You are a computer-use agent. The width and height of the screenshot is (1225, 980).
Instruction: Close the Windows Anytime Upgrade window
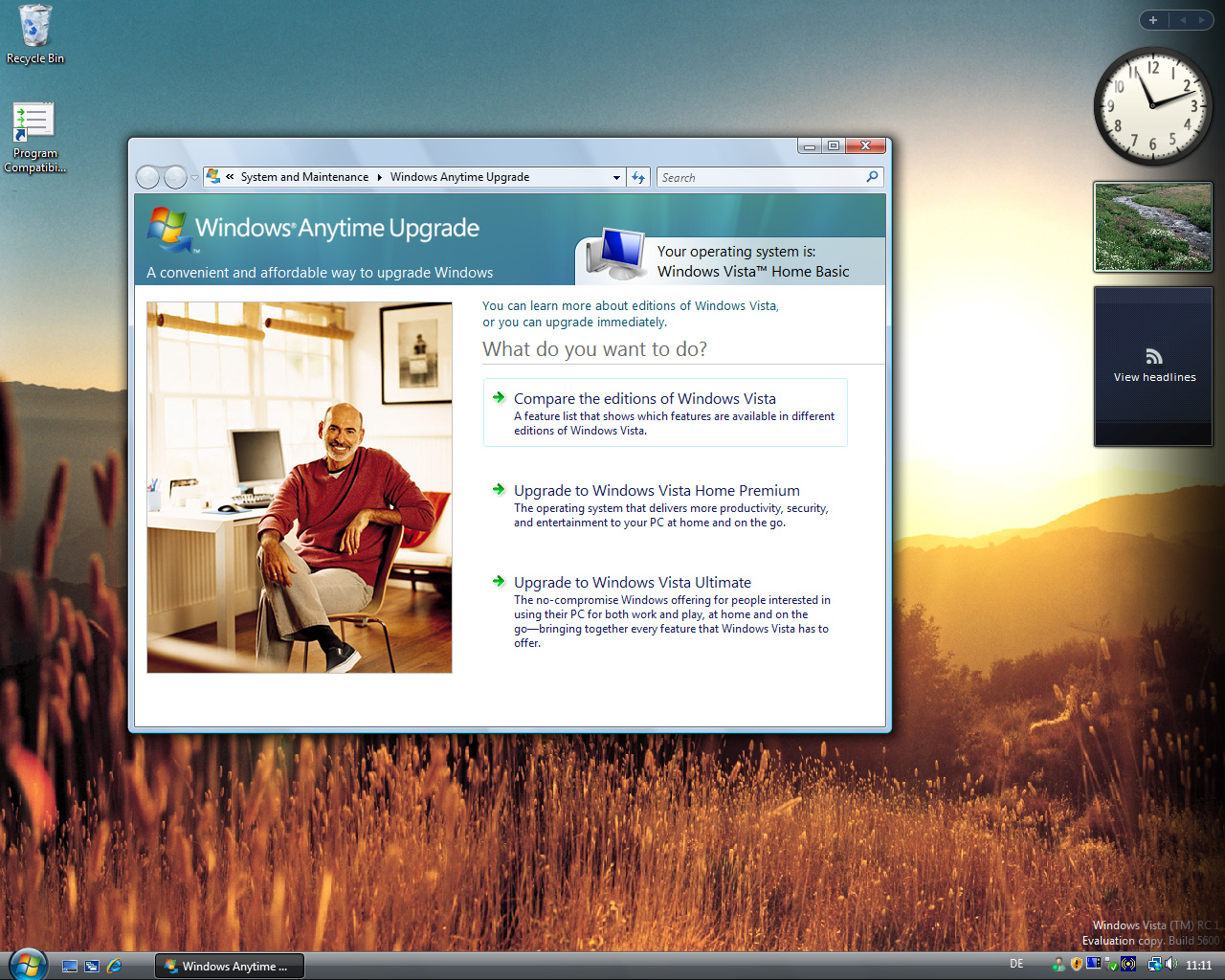[x=865, y=145]
